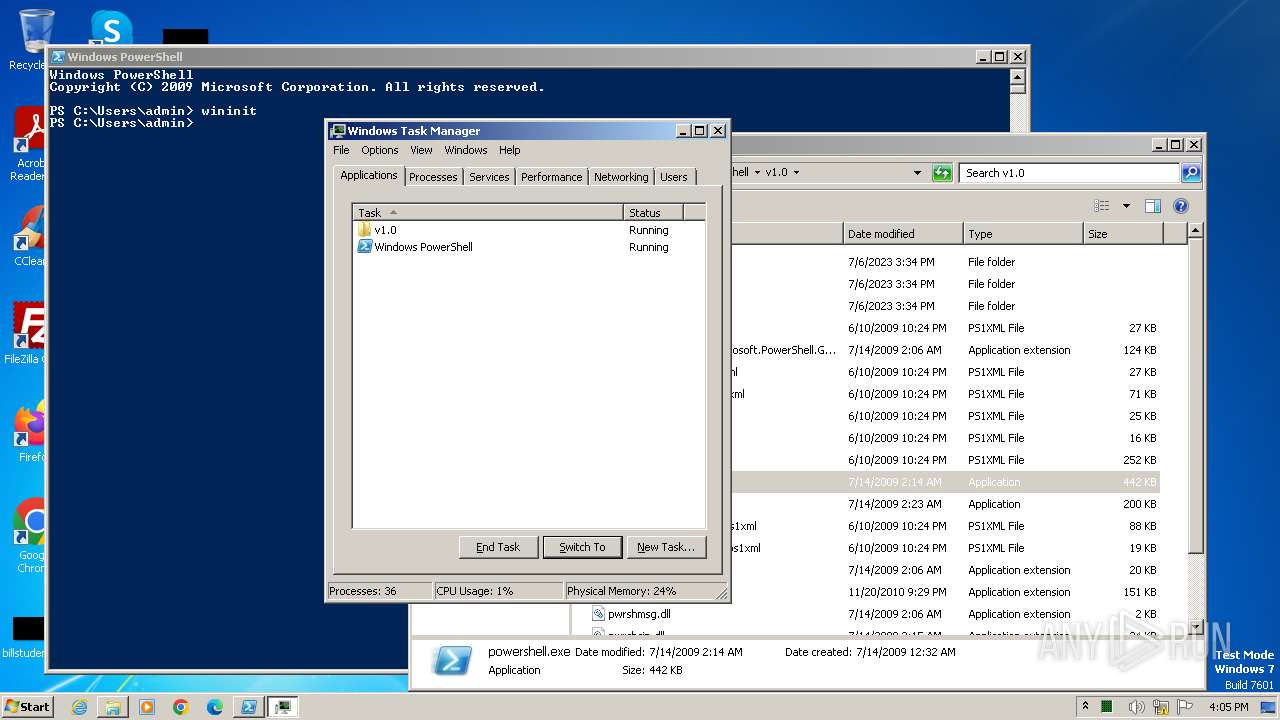
Task: Switch to the Networking tab
Action: tap(621, 177)
